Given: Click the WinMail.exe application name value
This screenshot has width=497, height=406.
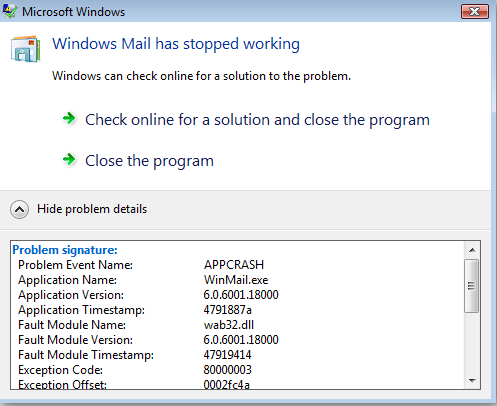Looking at the screenshot, I should pos(236,280).
